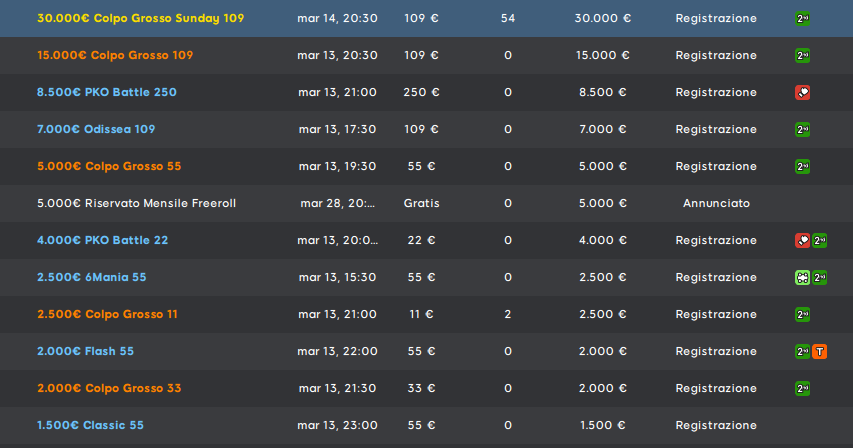
Task: Click the green 2nd chance icon on the PKO Battle 22 row
Action: pyautogui.click(x=819, y=240)
